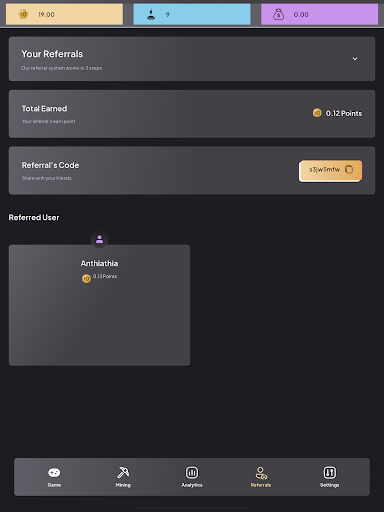Open the Analytics chart icon

point(192,472)
